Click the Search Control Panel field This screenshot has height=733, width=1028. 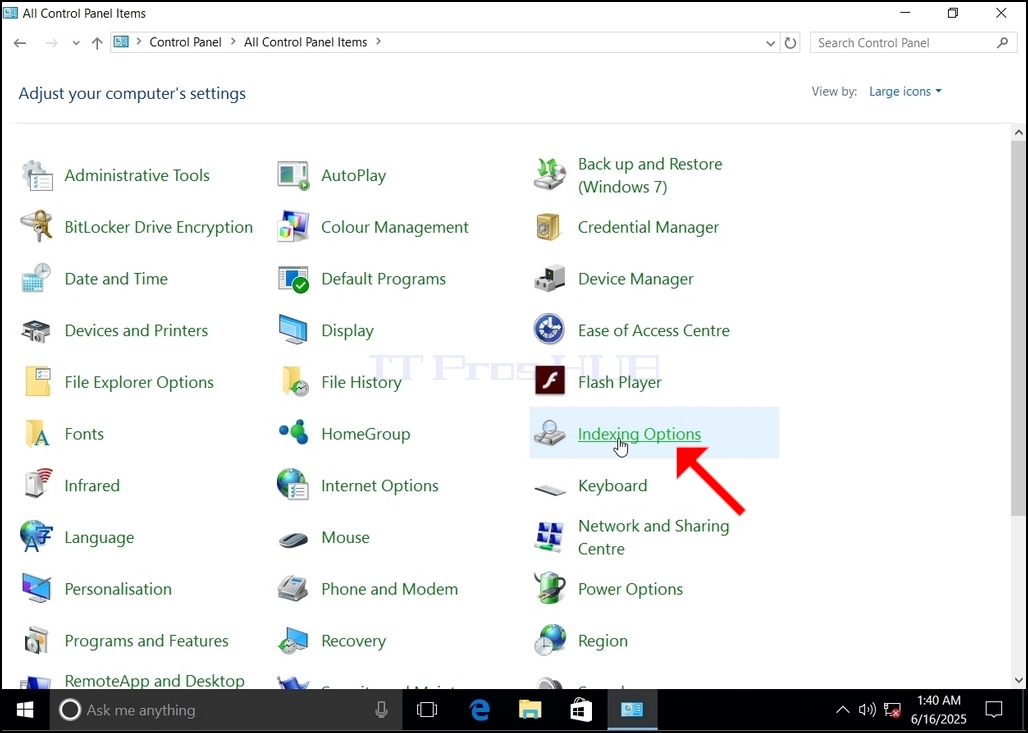point(913,43)
